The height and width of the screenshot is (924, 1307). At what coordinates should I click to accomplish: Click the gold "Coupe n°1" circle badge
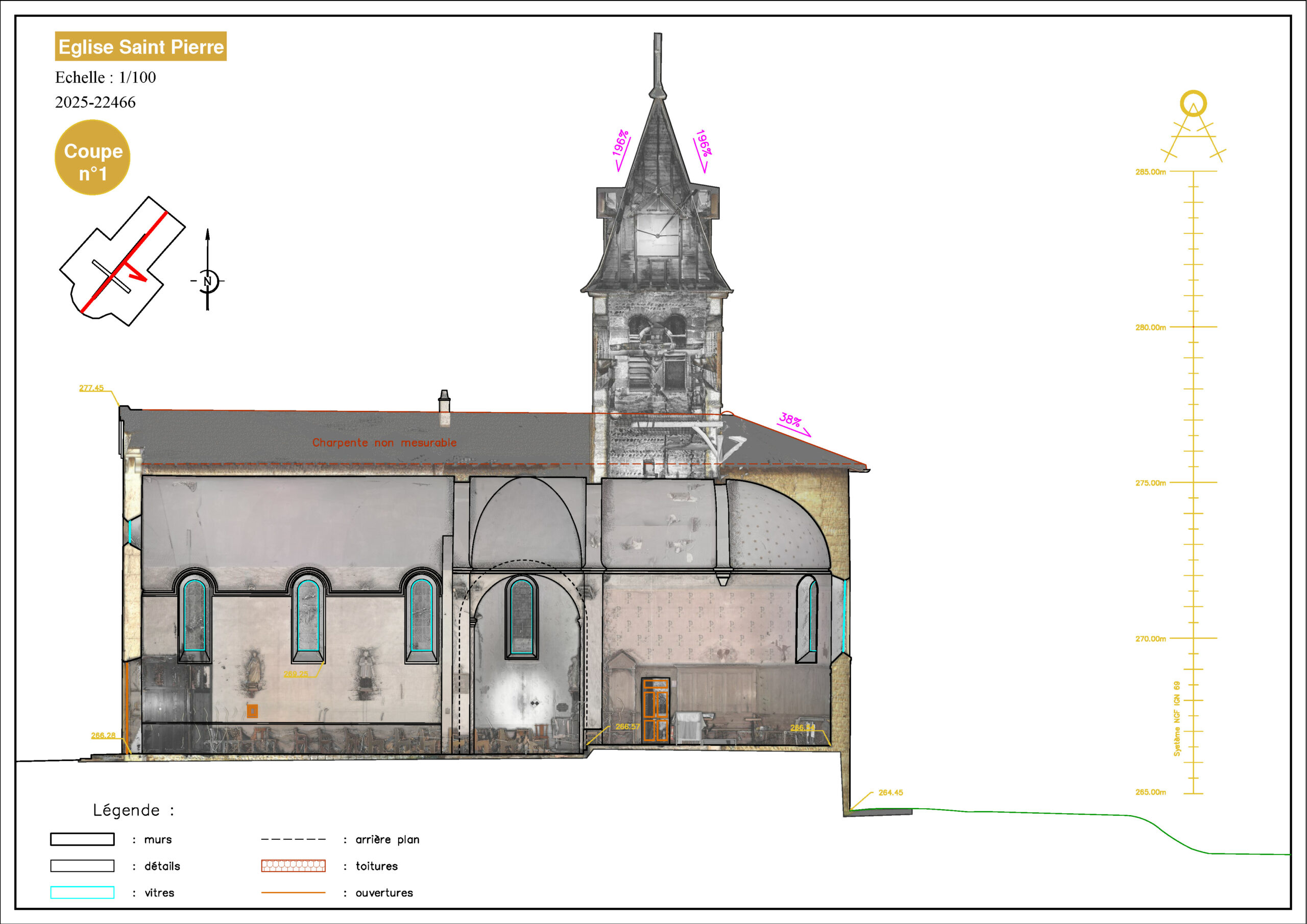(x=92, y=158)
